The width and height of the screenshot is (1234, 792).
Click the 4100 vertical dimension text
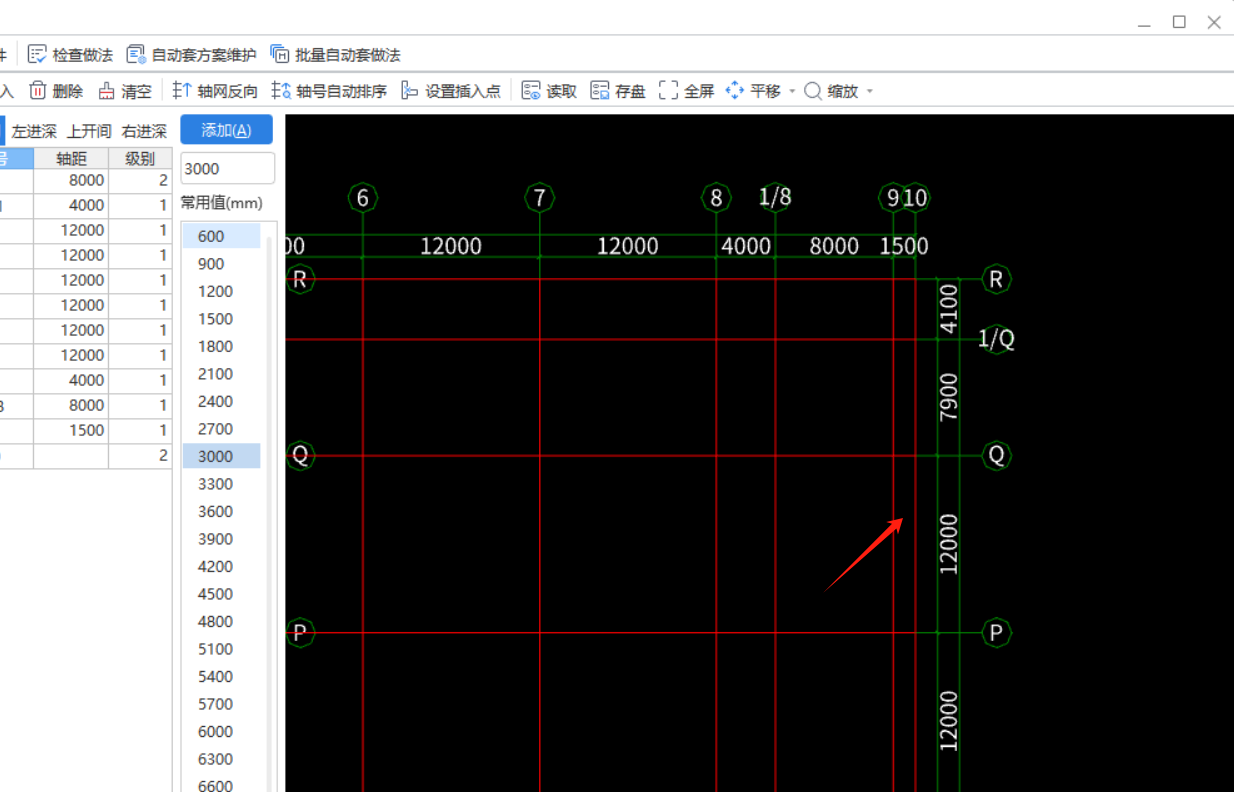pyautogui.click(x=949, y=308)
